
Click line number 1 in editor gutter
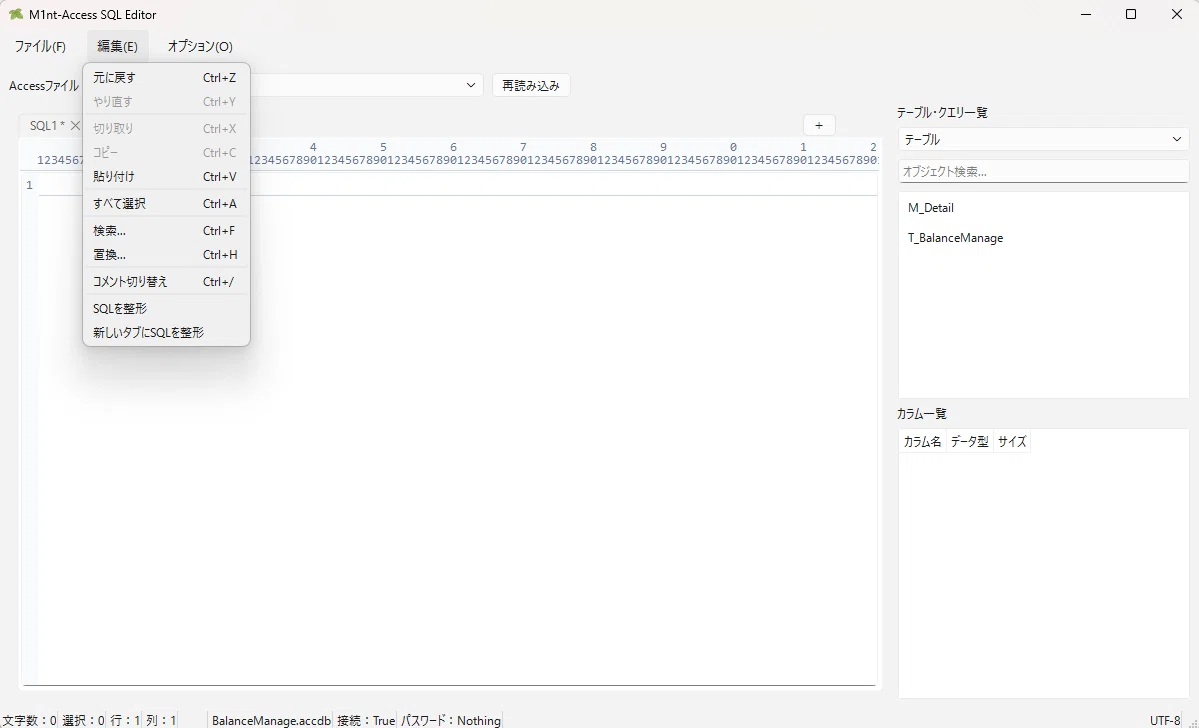(x=29, y=185)
